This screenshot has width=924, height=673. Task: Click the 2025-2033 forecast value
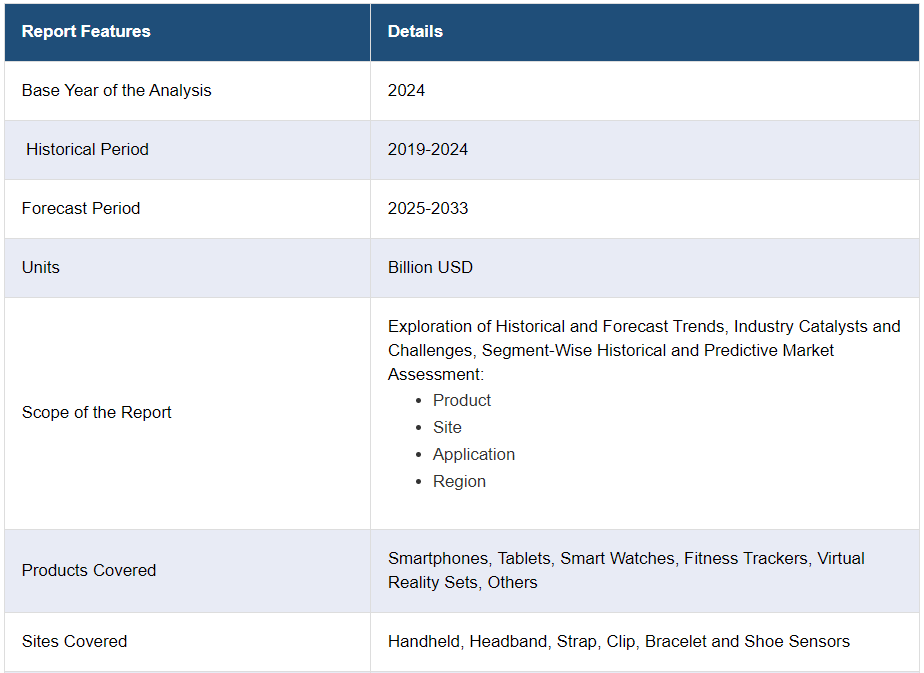pos(428,209)
